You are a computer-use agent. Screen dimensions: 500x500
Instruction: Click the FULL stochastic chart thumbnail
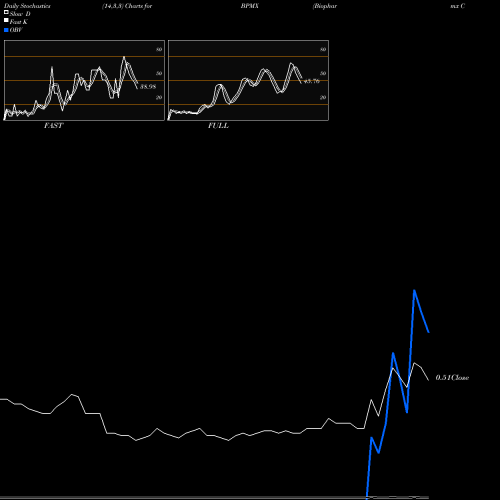tap(248, 80)
